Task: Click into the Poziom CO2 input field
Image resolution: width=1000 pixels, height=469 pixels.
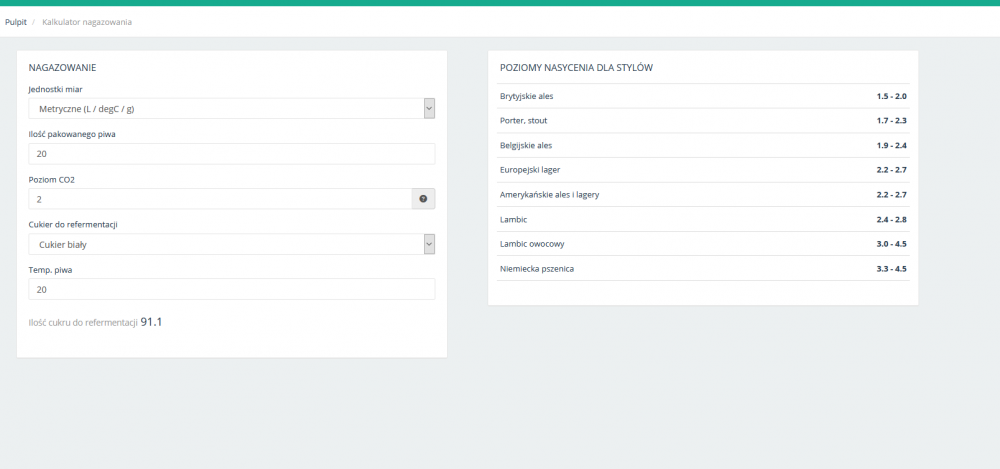Action: [220, 199]
